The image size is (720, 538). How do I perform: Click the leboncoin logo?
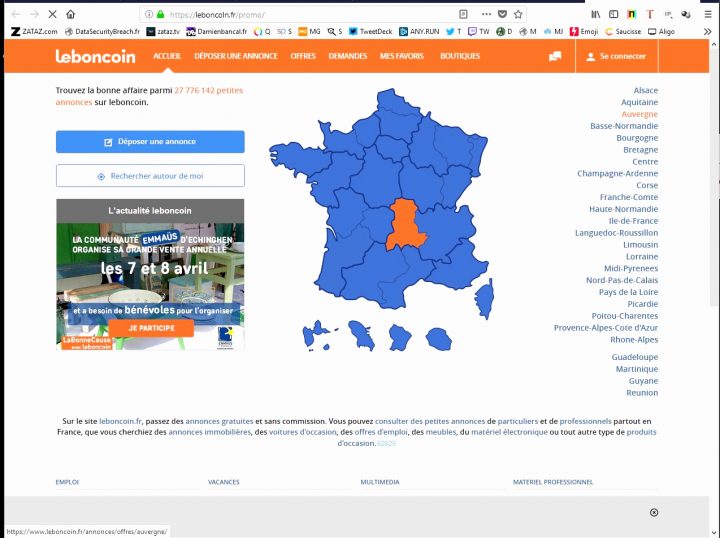click(x=95, y=56)
